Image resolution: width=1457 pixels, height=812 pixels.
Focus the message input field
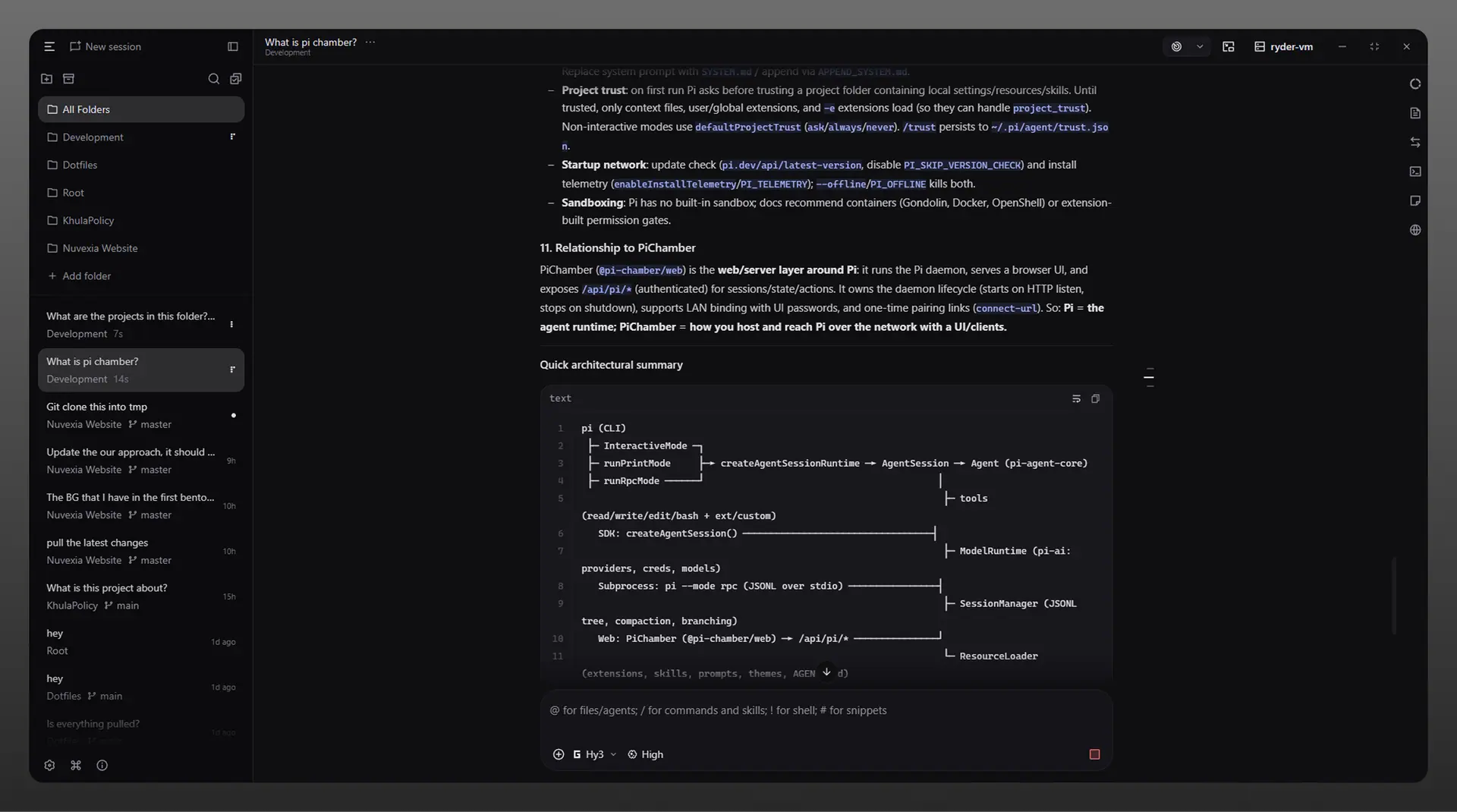click(x=826, y=710)
